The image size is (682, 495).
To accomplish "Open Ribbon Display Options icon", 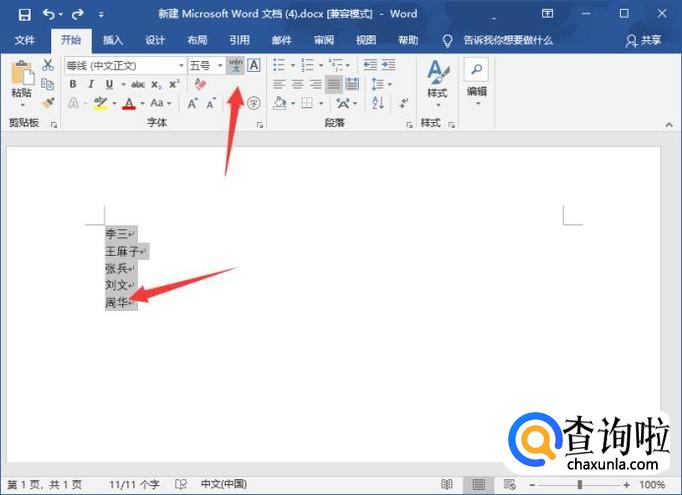I will point(547,14).
